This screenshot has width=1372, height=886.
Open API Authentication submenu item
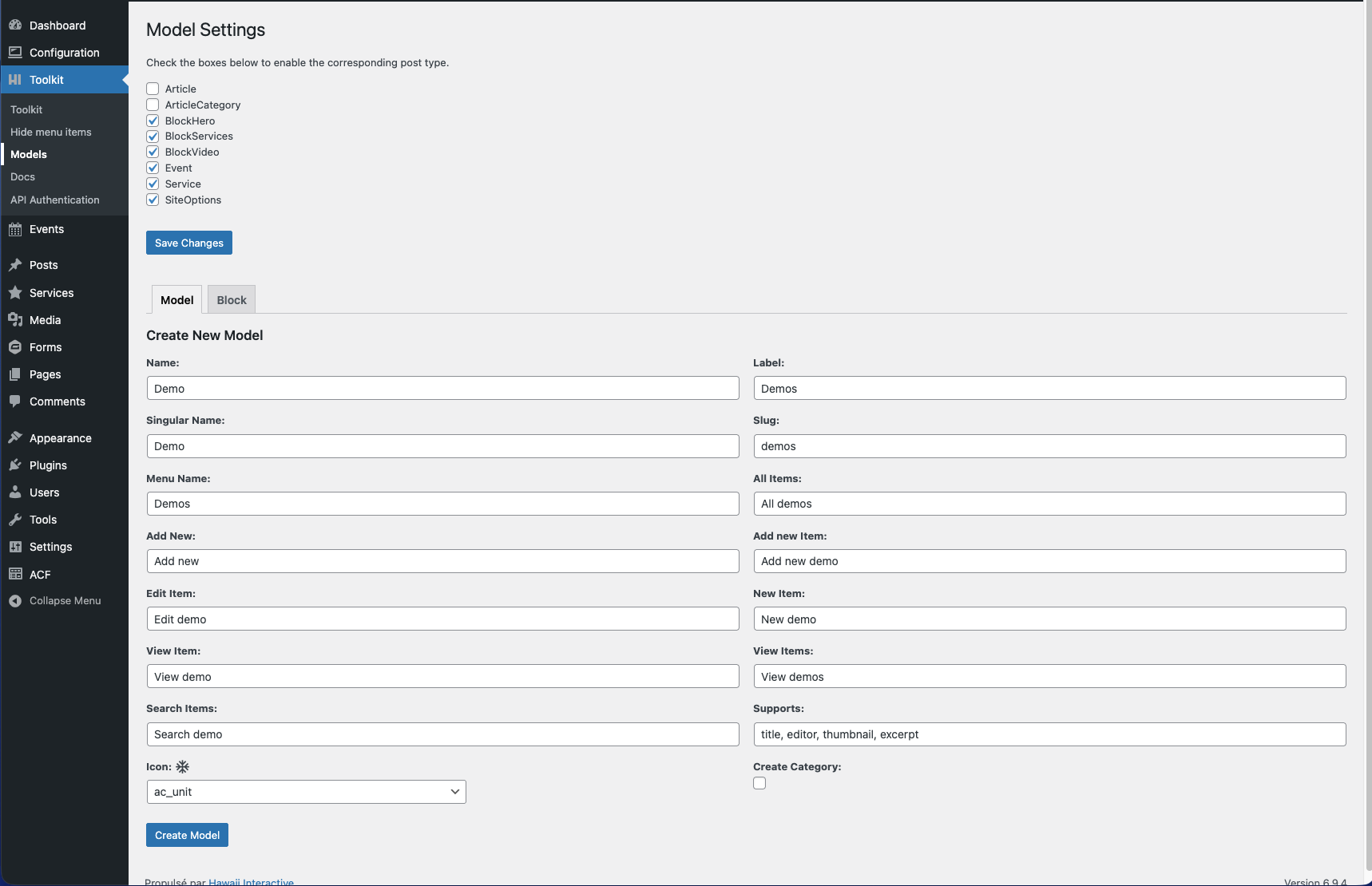pos(55,200)
